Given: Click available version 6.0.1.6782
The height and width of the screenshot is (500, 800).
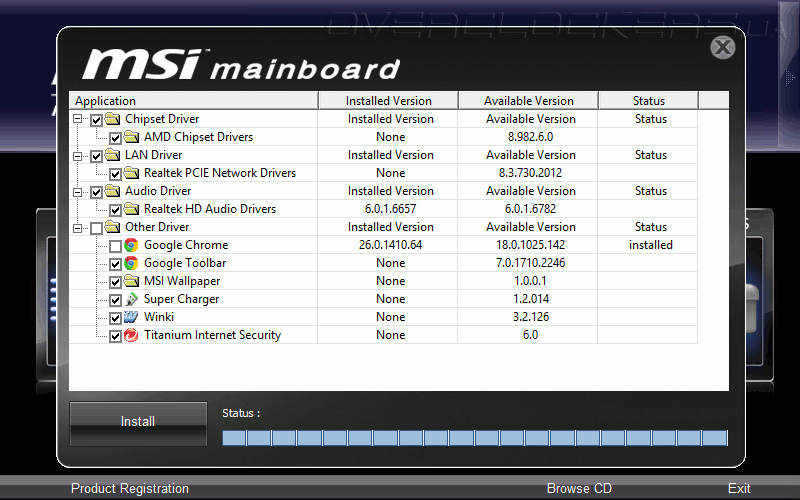Looking at the screenshot, I should pos(530,209).
